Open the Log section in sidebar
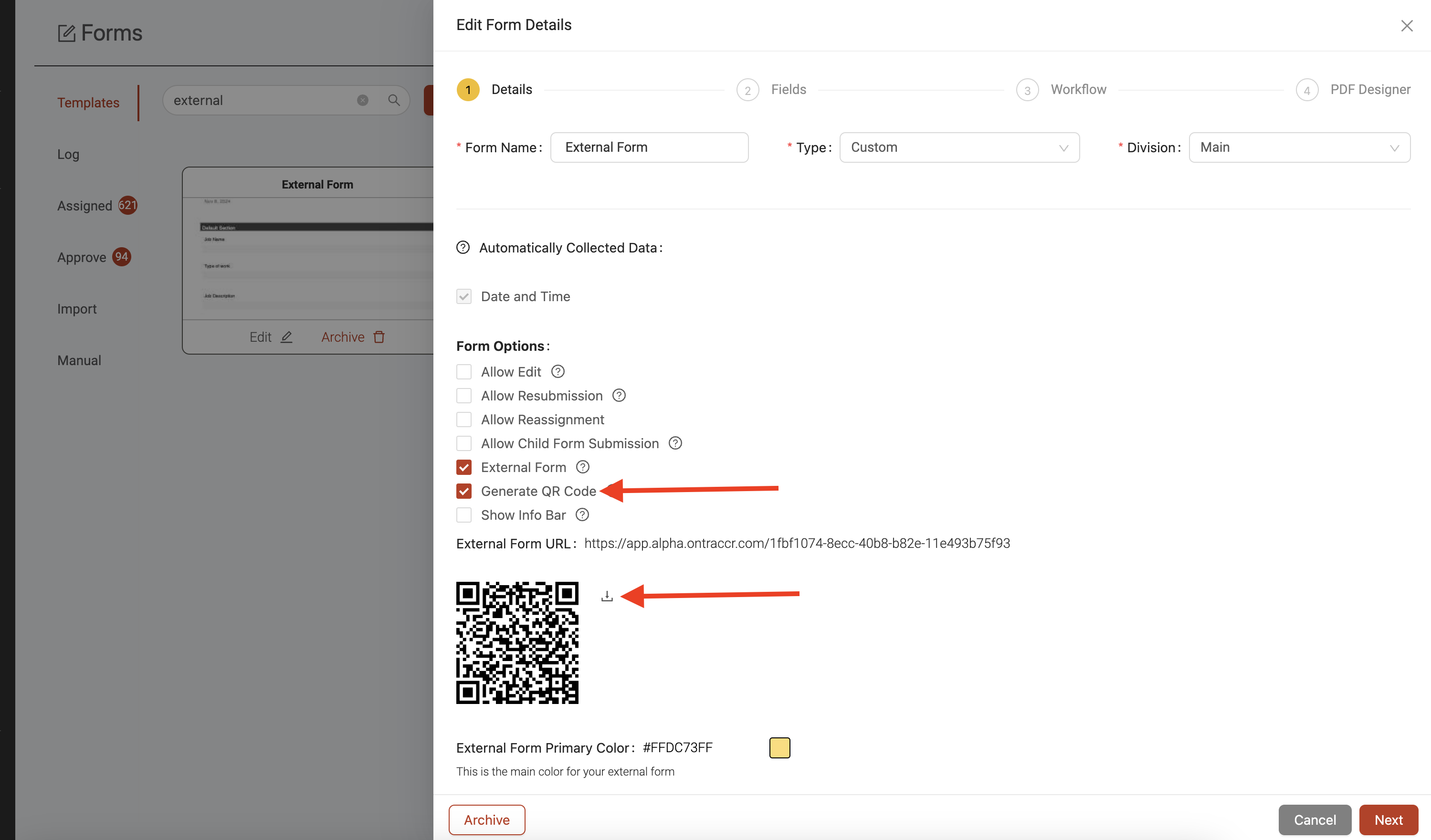 pyautogui.click(x=68, y=155)
